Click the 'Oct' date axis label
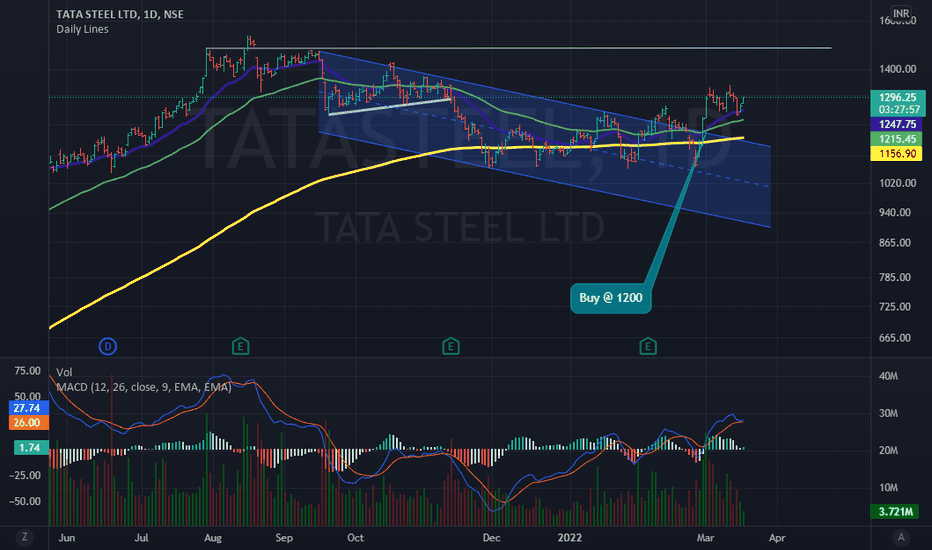932x550 pixels. pyautogui.click(x=355, y=538)
